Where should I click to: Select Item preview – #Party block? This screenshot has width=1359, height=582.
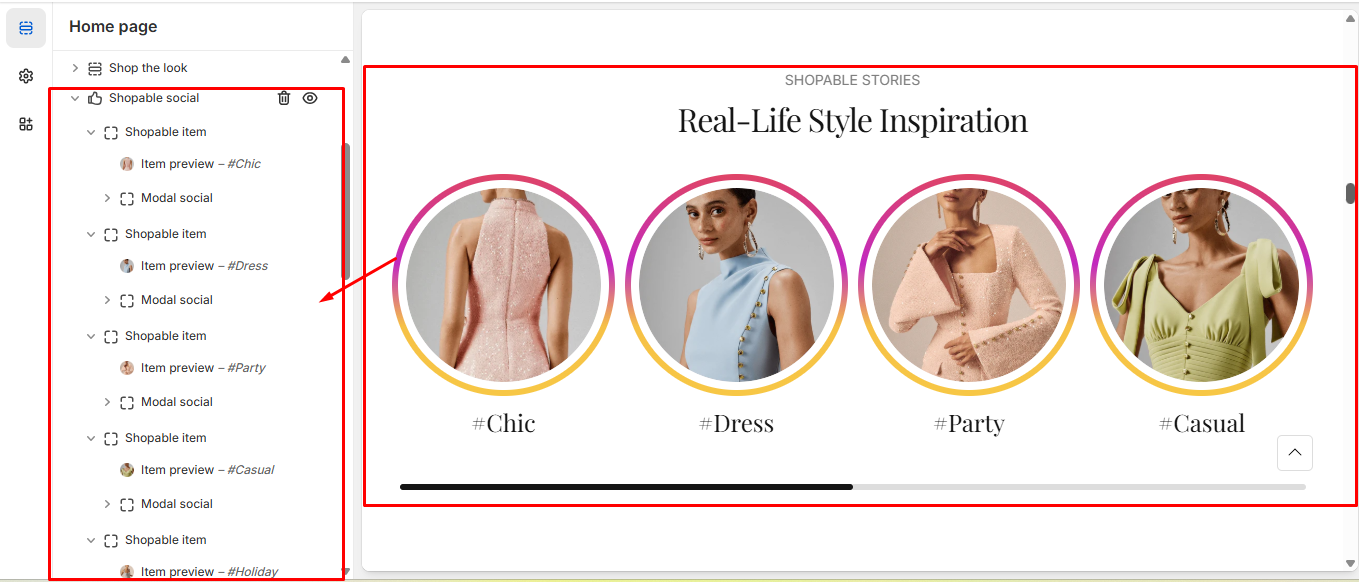tap(203, 368)
